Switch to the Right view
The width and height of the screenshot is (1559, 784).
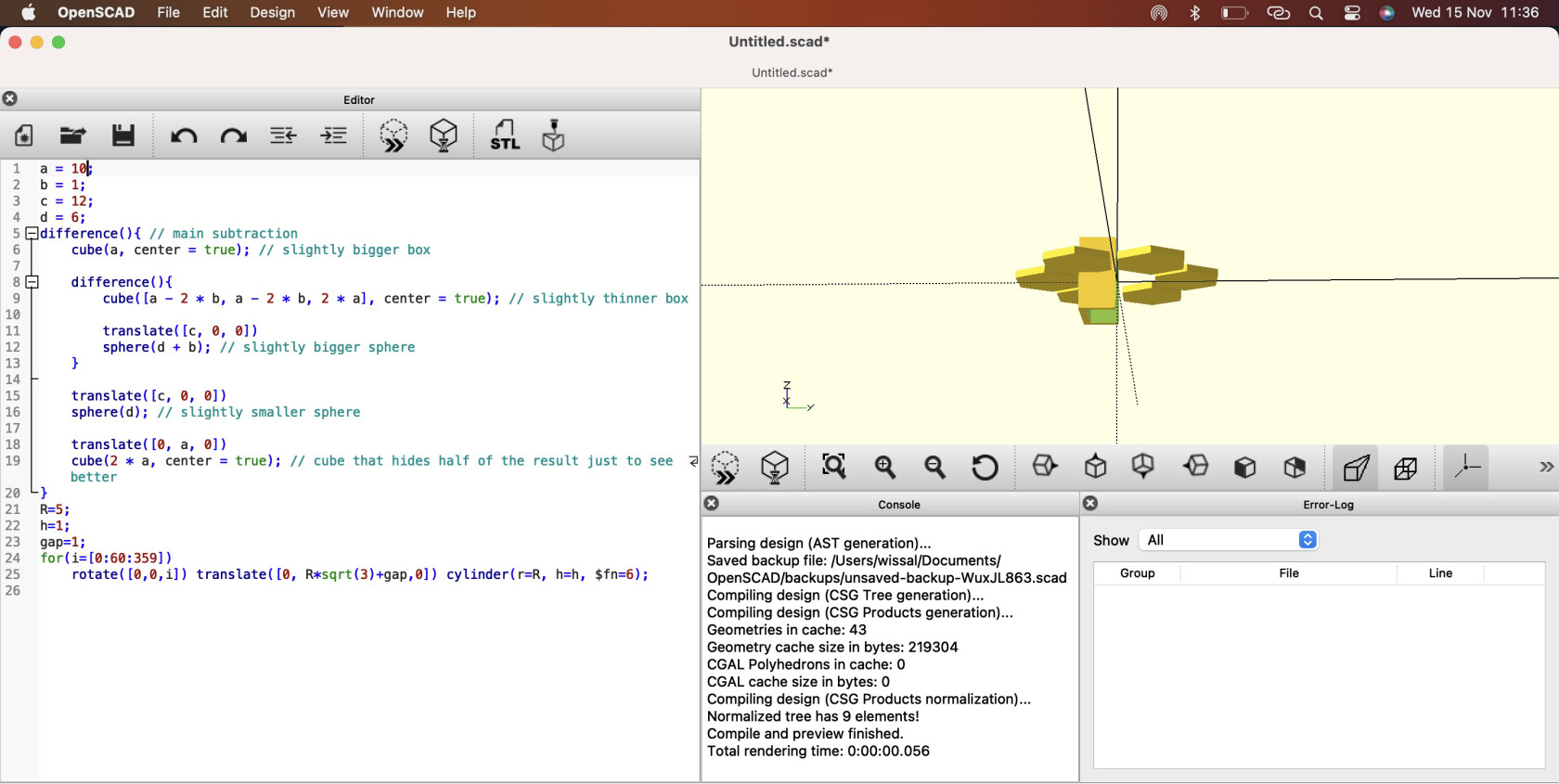coord(1046,467)
